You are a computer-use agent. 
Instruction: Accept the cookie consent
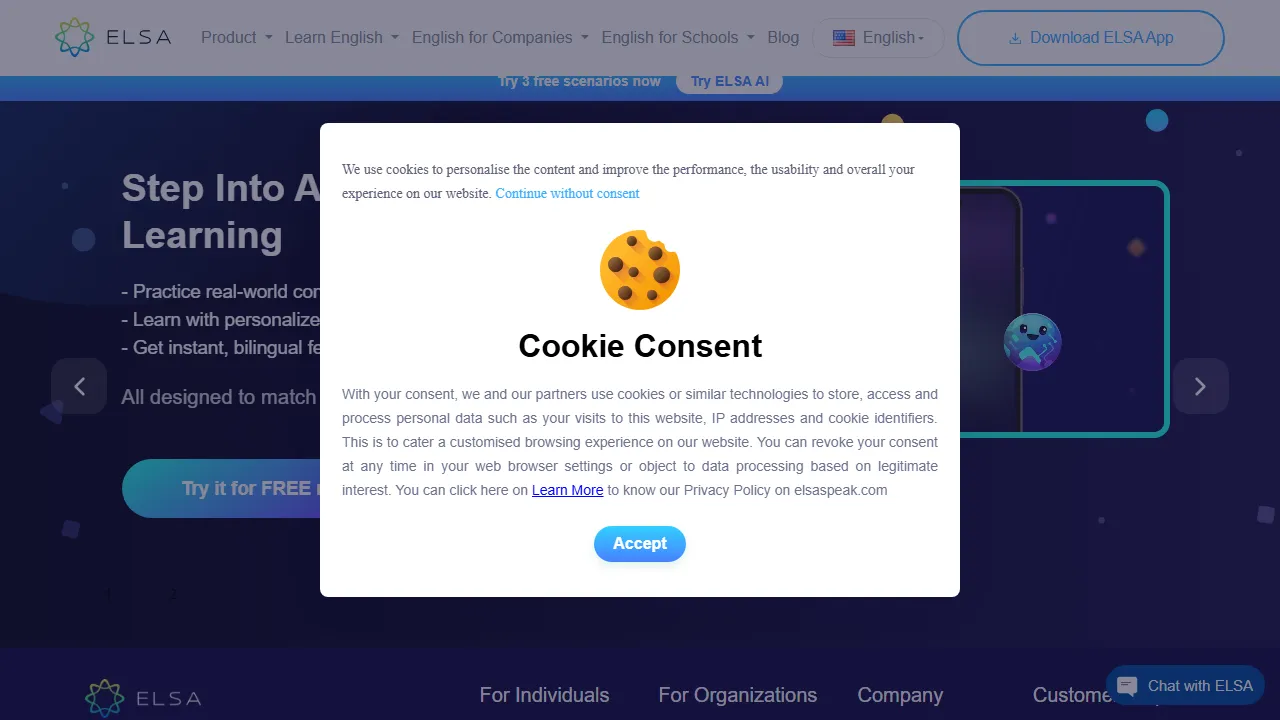pos(640,544)
